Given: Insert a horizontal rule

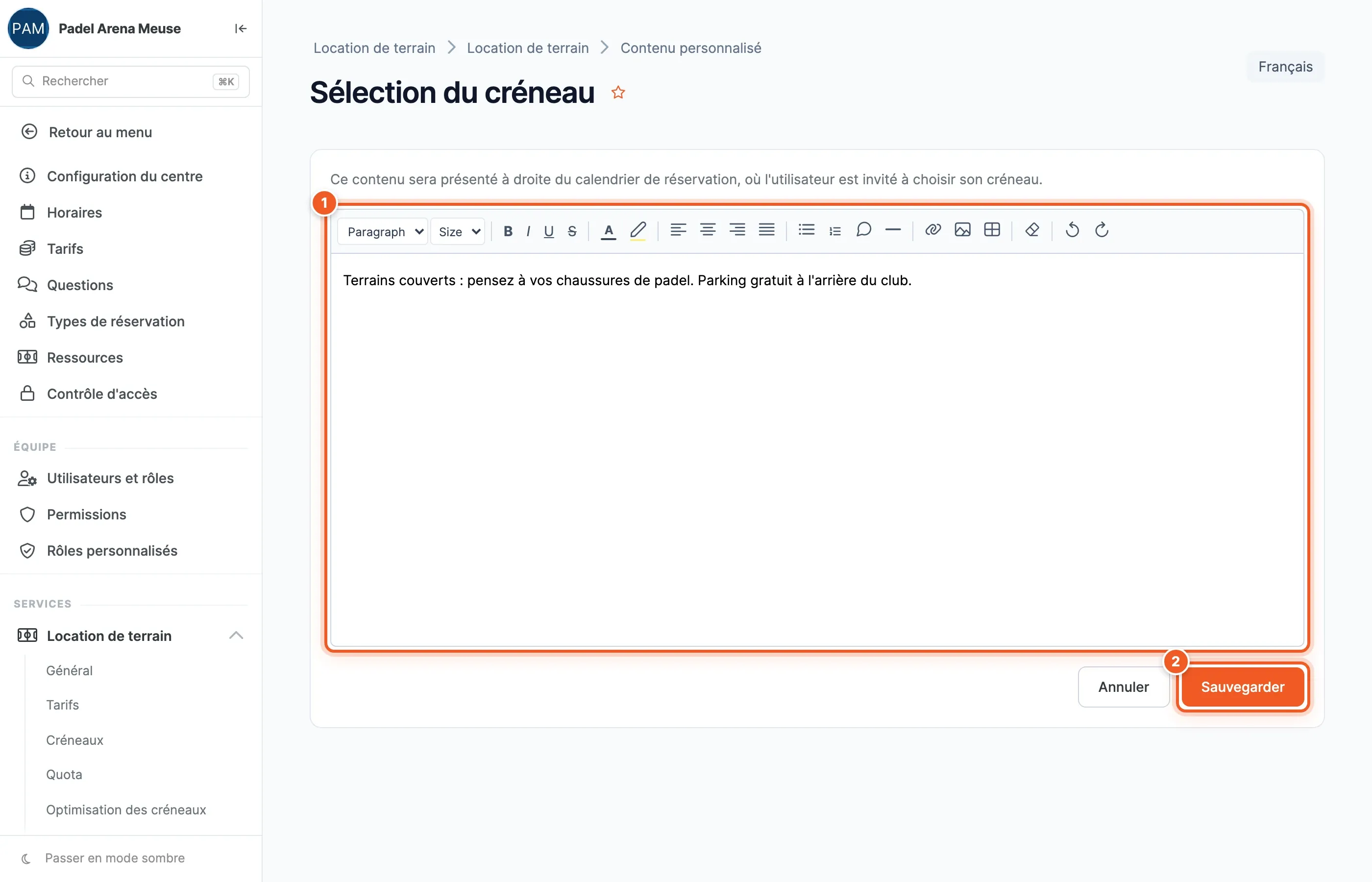Looking at the screenshot, I should [893, 230].
